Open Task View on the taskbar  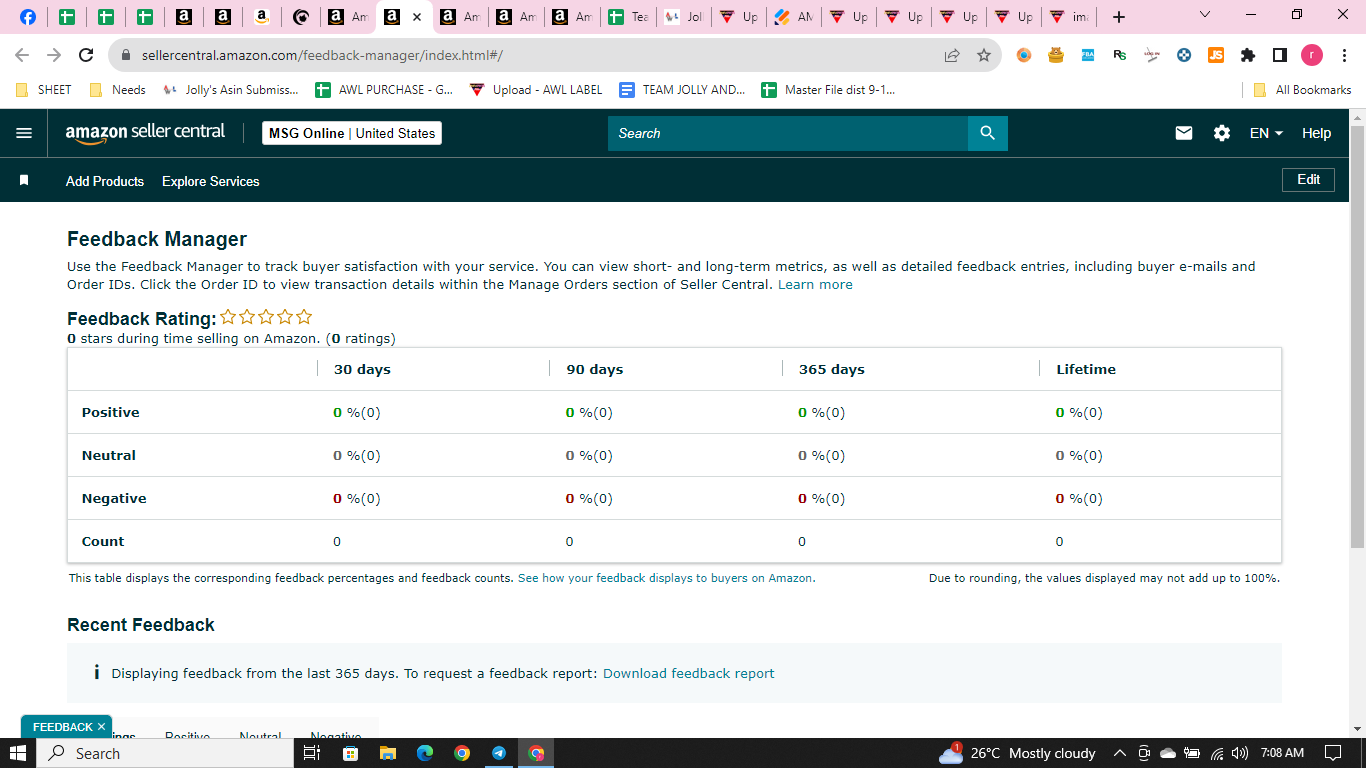[x=311, y=753]
